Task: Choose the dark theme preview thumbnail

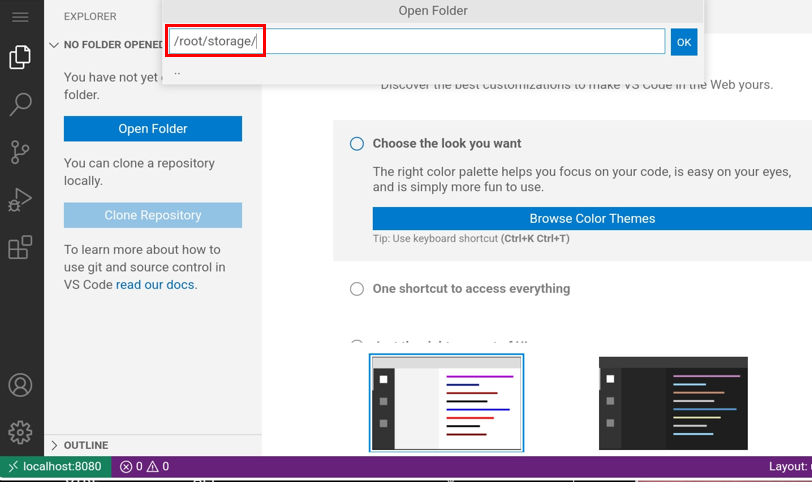Action: point(673,403)
